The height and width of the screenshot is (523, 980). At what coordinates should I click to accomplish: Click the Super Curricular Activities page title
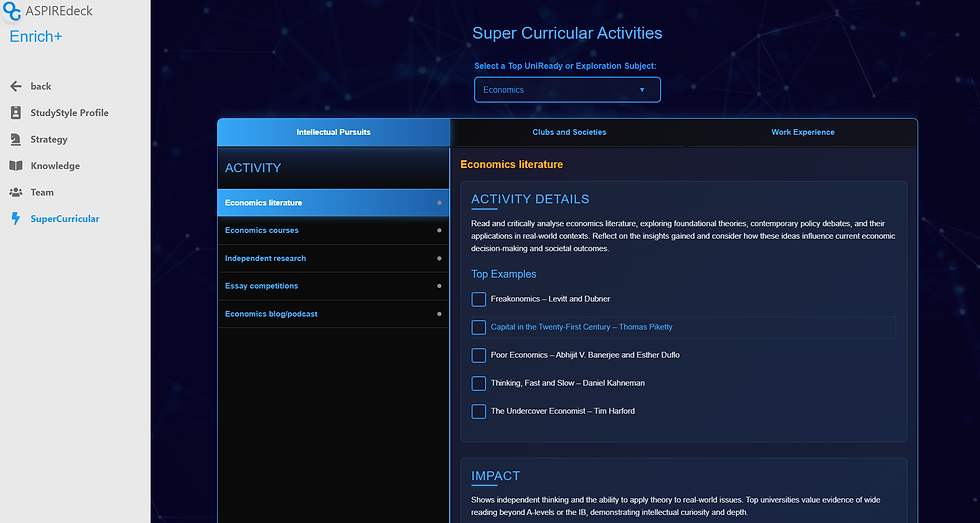point(568,33)
